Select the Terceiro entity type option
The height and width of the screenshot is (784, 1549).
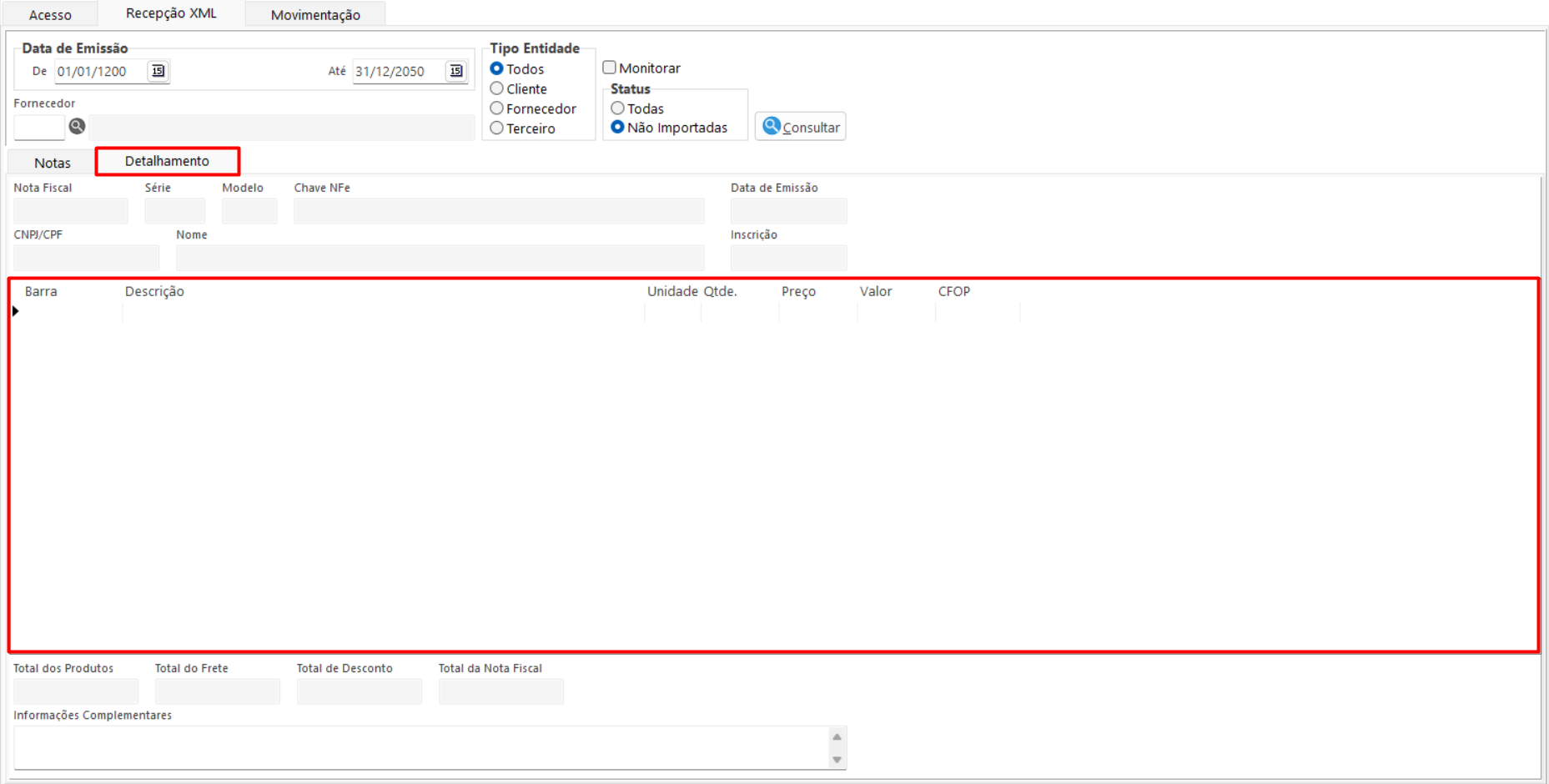point(497,128)
